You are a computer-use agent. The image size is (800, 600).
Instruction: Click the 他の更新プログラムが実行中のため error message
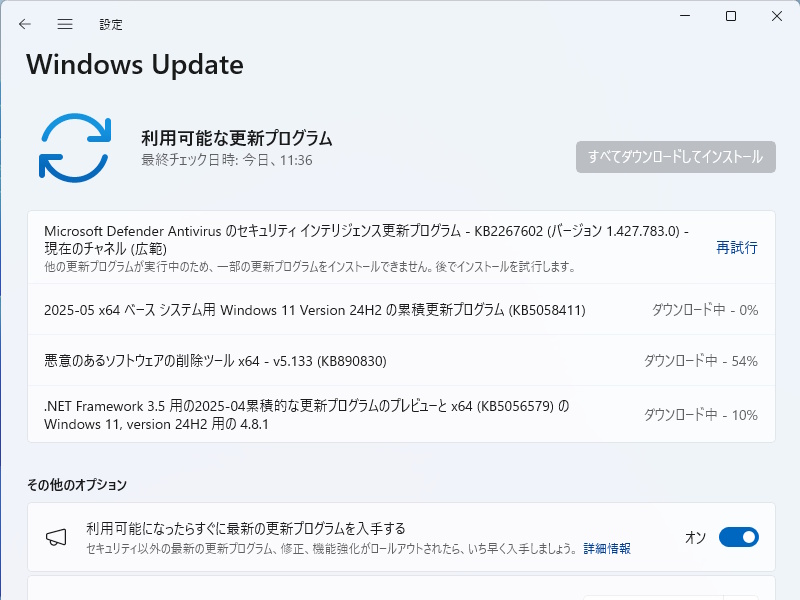coord(310,266)
